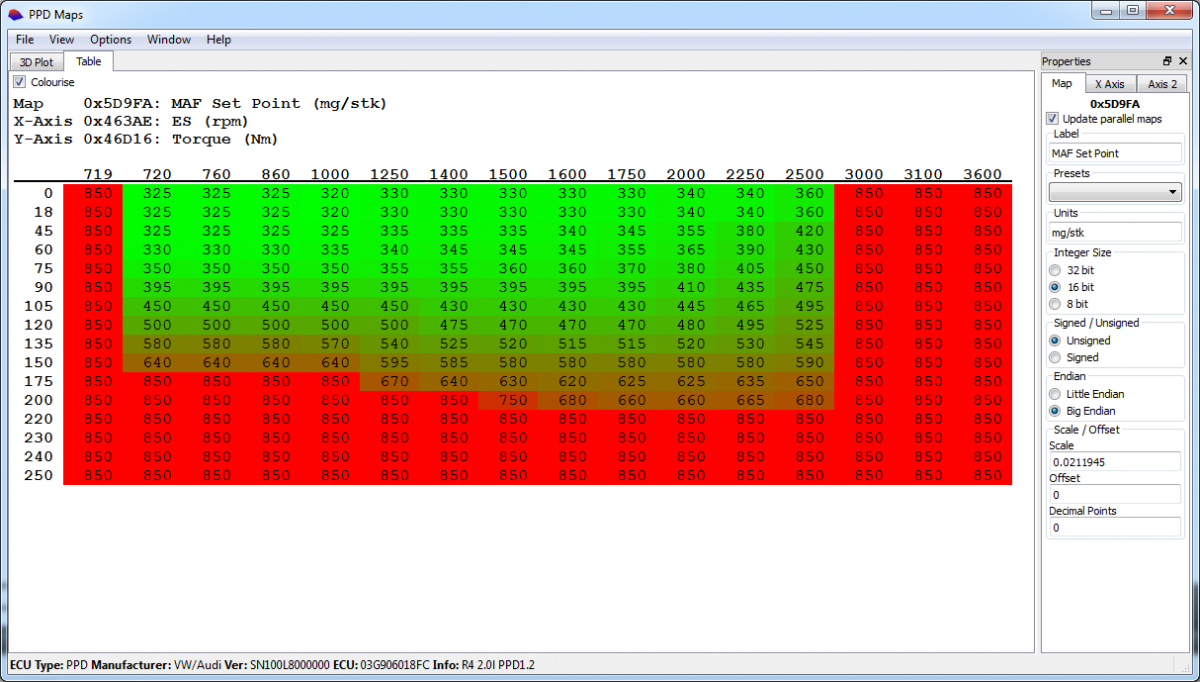Image resolution: width=1200 pixels, height=682 pixels.
Task: Click ECU: 03G906018FC in status bar
Action: [381, 665]
